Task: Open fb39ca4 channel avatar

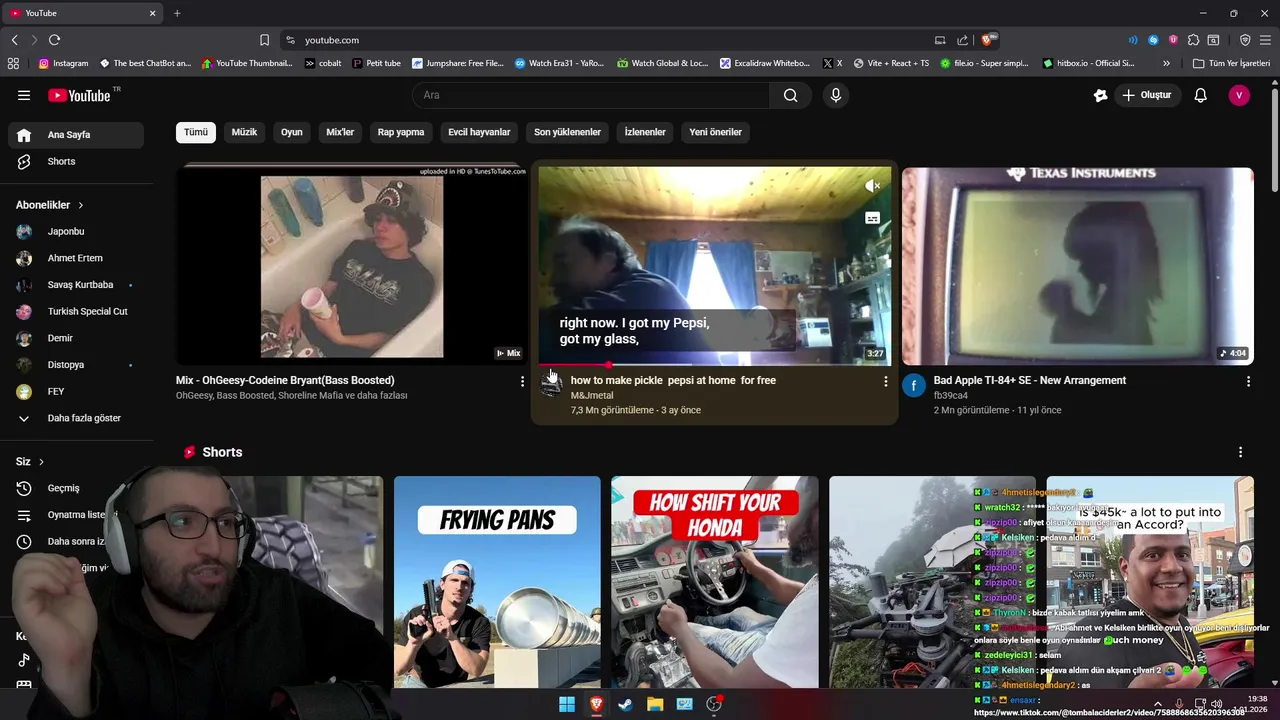Action: coord(914,386)
